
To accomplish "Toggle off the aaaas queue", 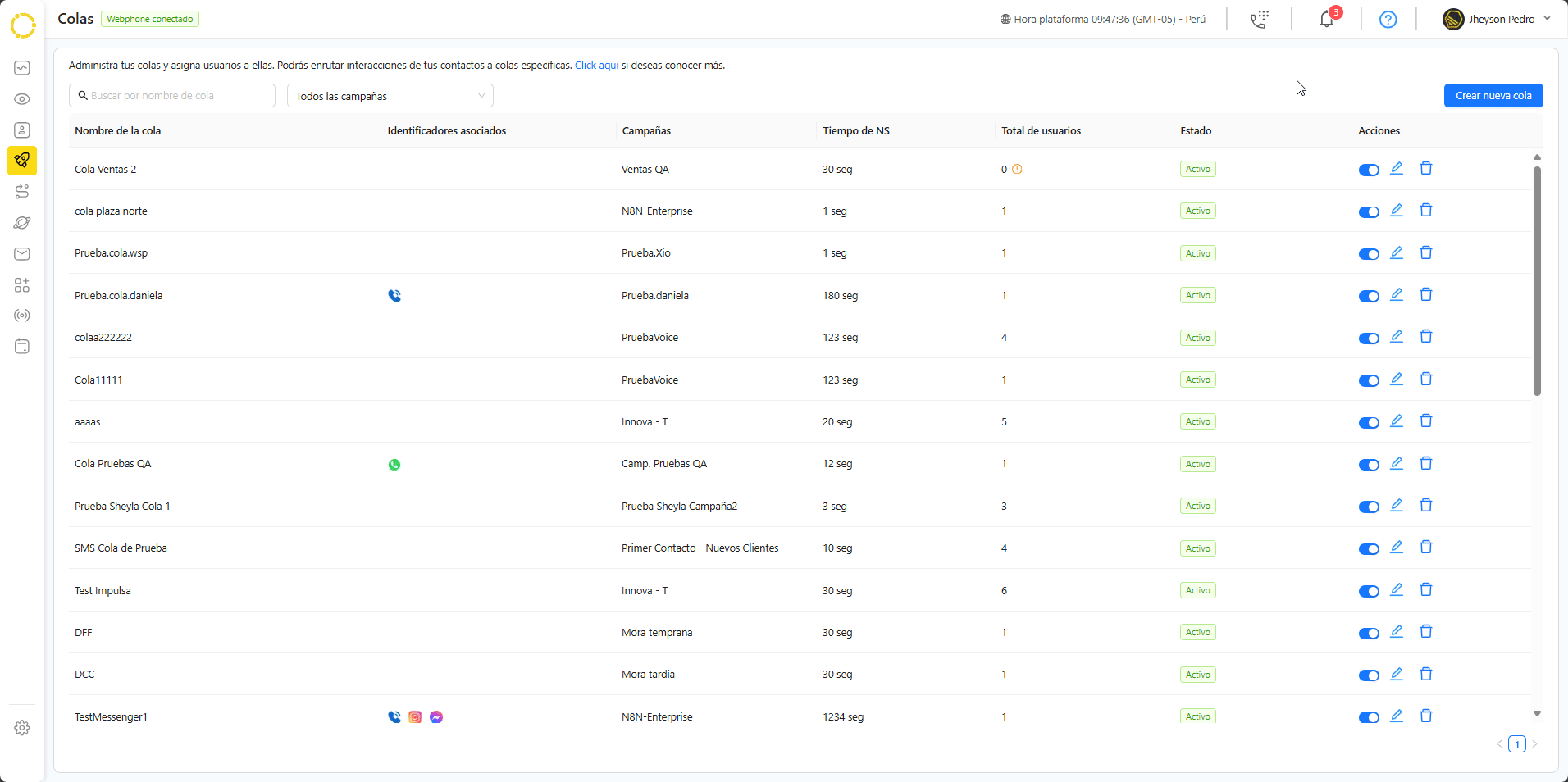I will tap(1369, 422).
